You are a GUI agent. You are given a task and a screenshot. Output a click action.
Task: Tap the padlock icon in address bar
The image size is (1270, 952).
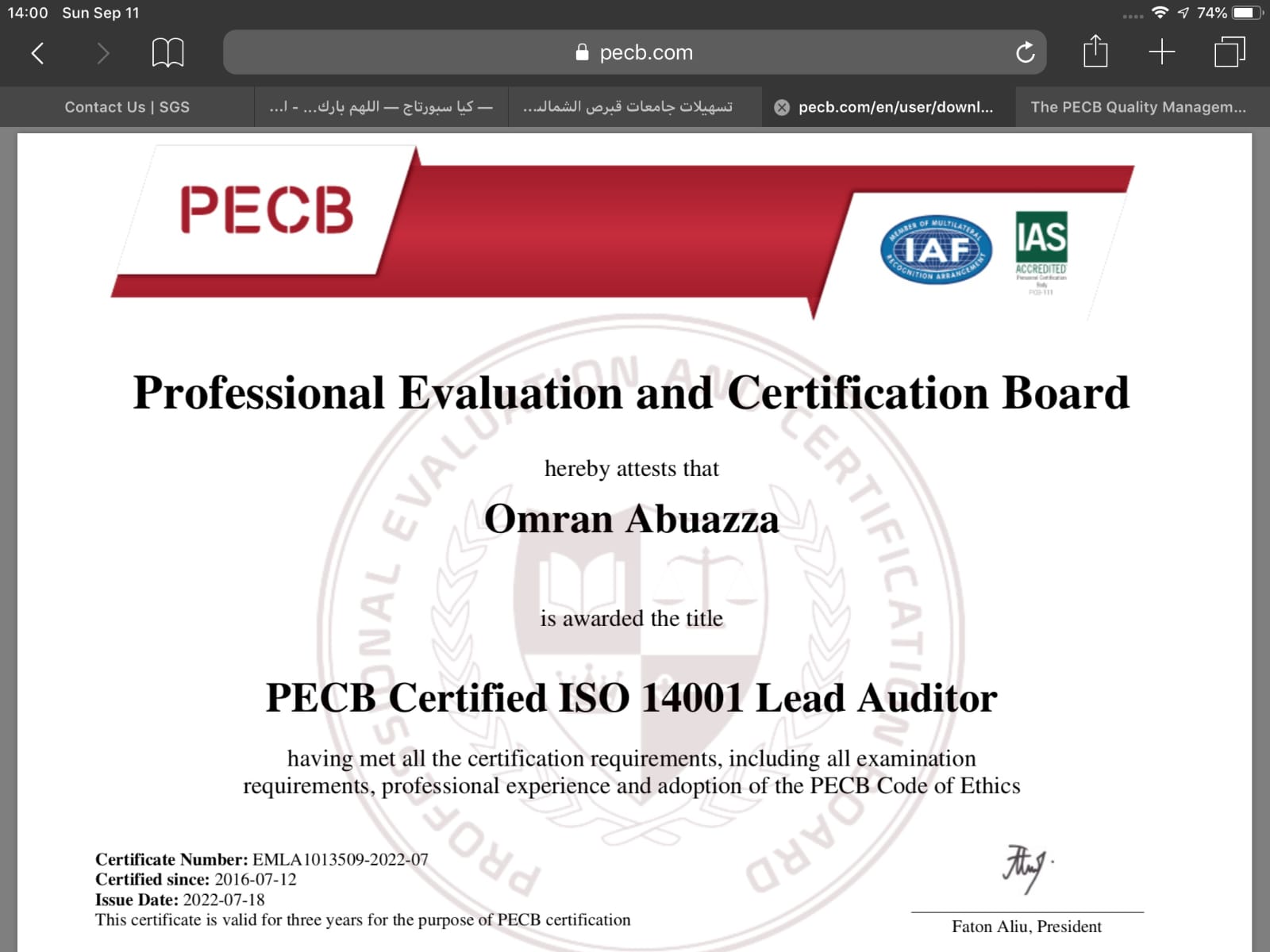pos(582,52)
